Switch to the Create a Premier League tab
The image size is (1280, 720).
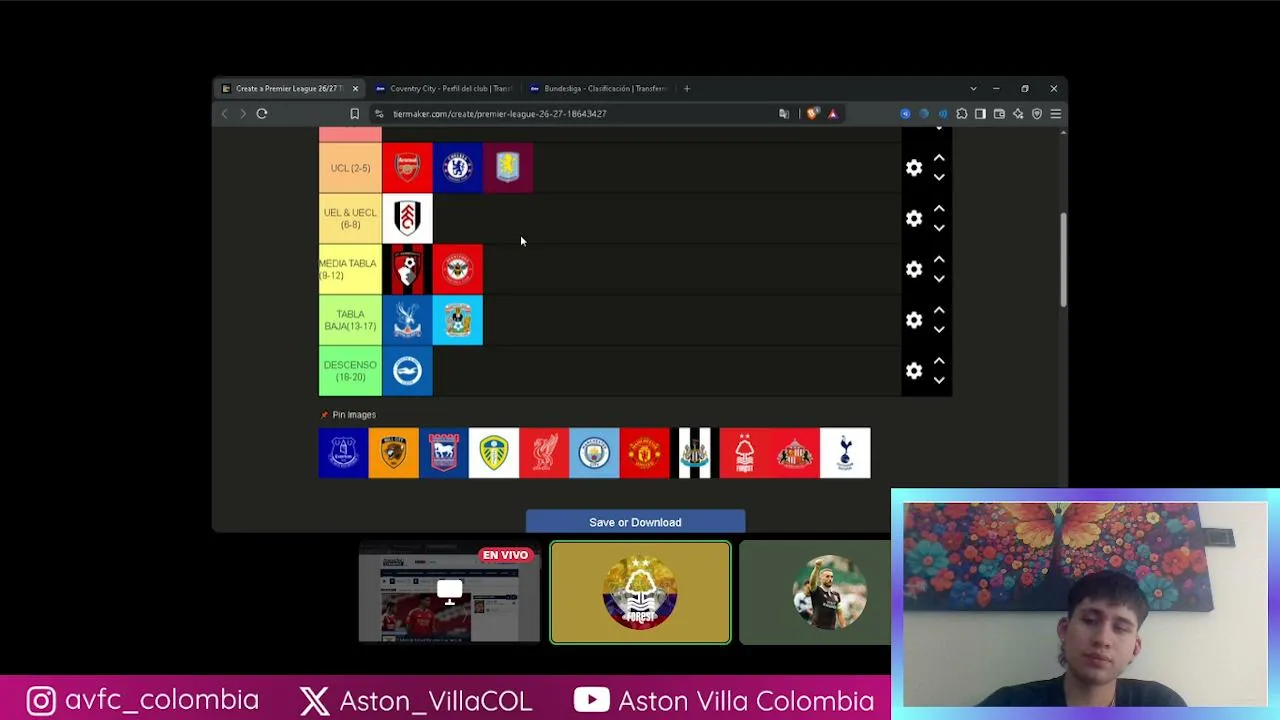point(288,89)
